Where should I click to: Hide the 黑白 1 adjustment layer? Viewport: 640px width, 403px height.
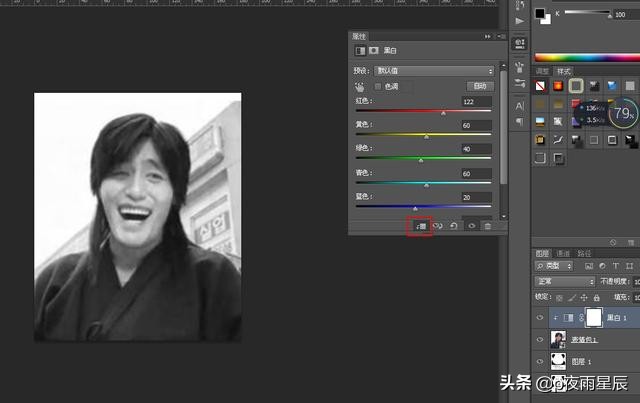pyautogui.click(x=541, y=317)
